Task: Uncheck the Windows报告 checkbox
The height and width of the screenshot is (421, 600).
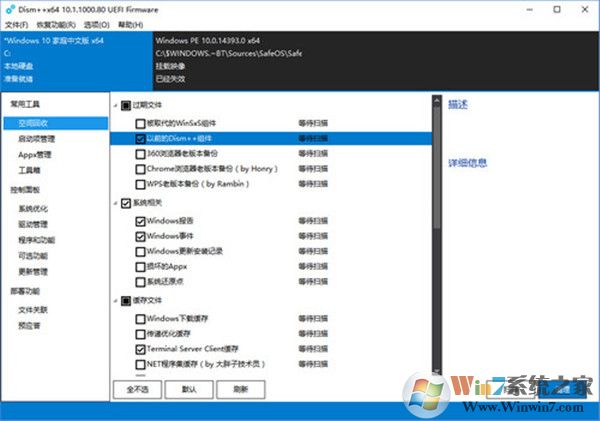Action: tap(140, 221)
